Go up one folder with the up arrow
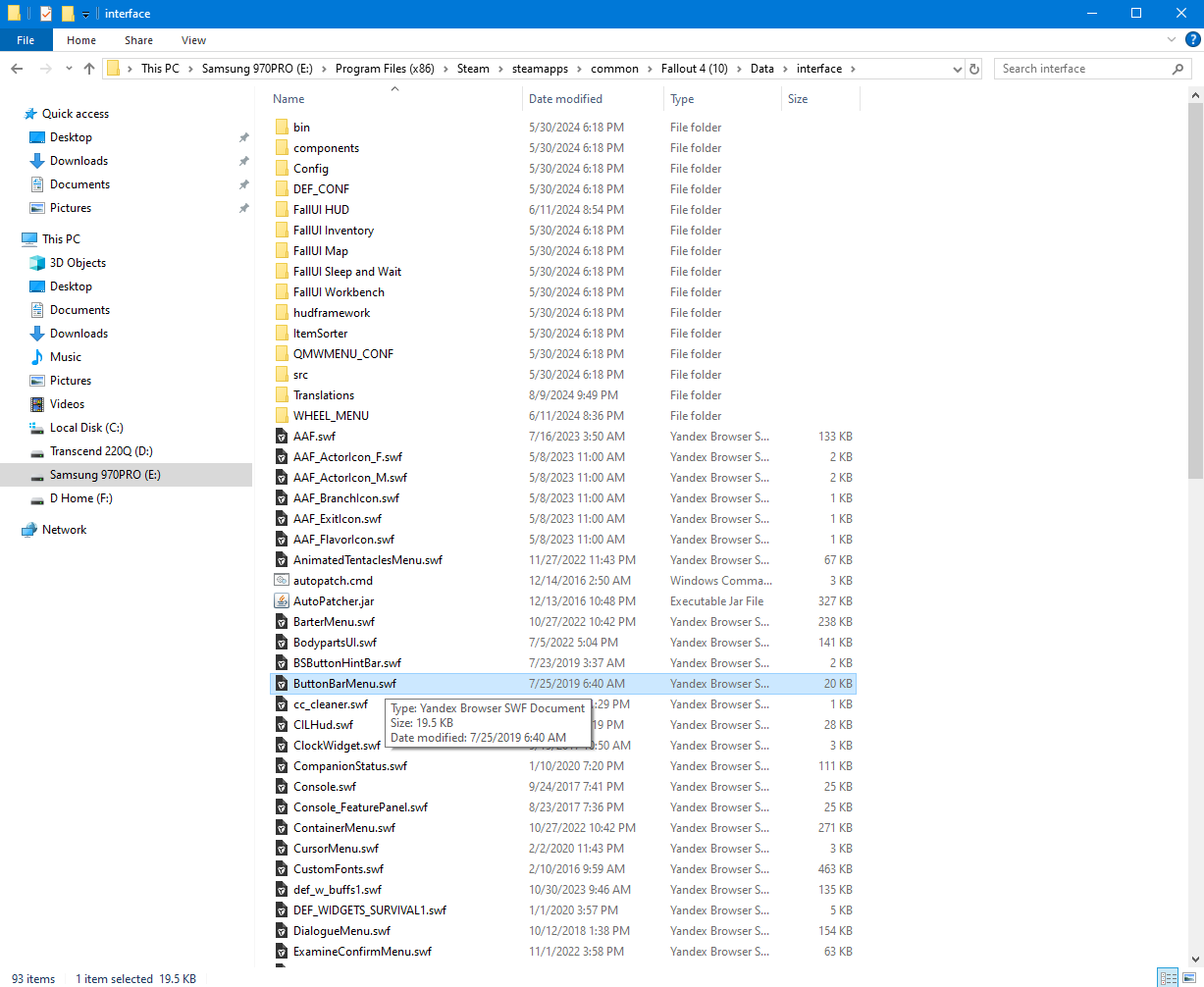 [x=89, y=69]
